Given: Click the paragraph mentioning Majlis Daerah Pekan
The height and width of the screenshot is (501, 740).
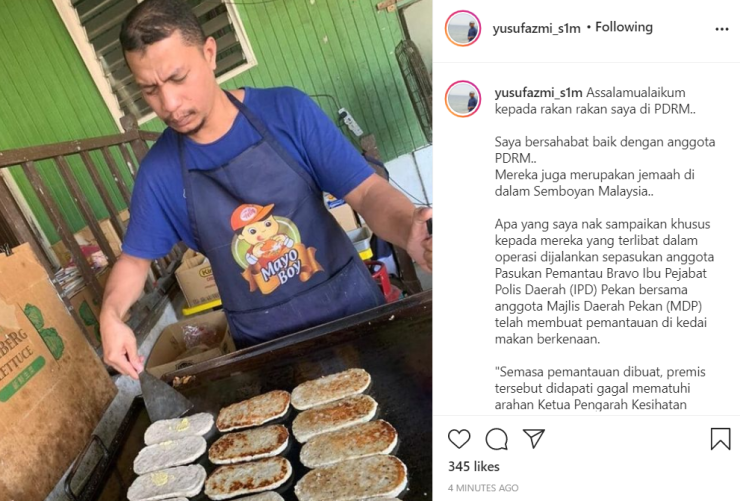Looking at the screenshot, I should point(605,282).
